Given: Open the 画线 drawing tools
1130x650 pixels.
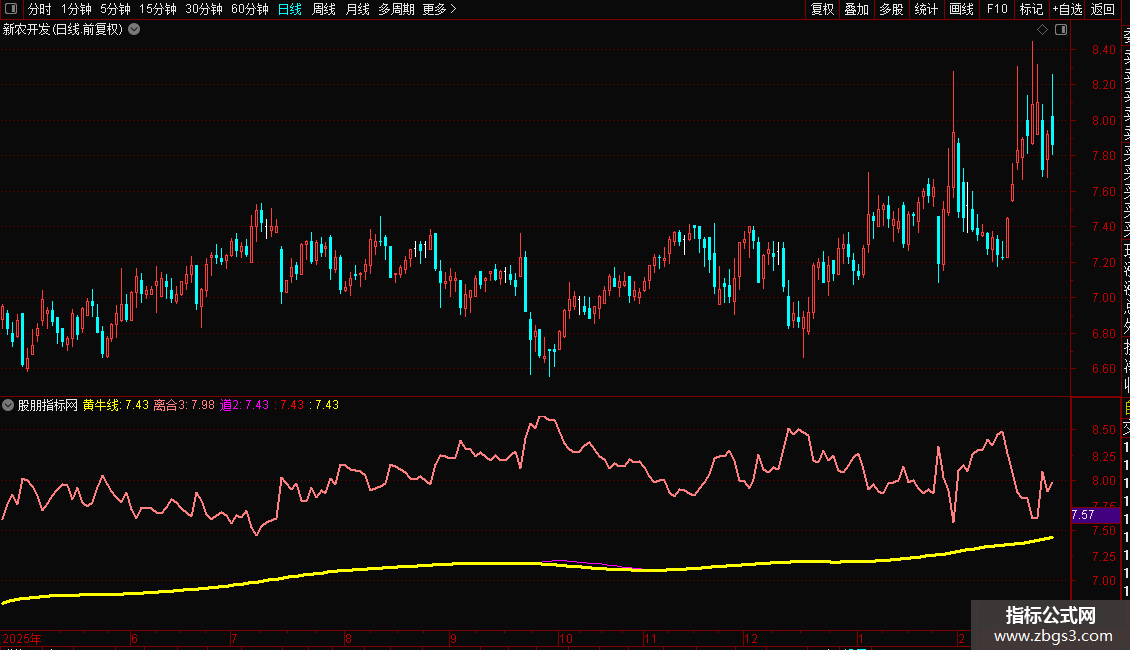Looking at the screenshot, I should click(961, 9).
